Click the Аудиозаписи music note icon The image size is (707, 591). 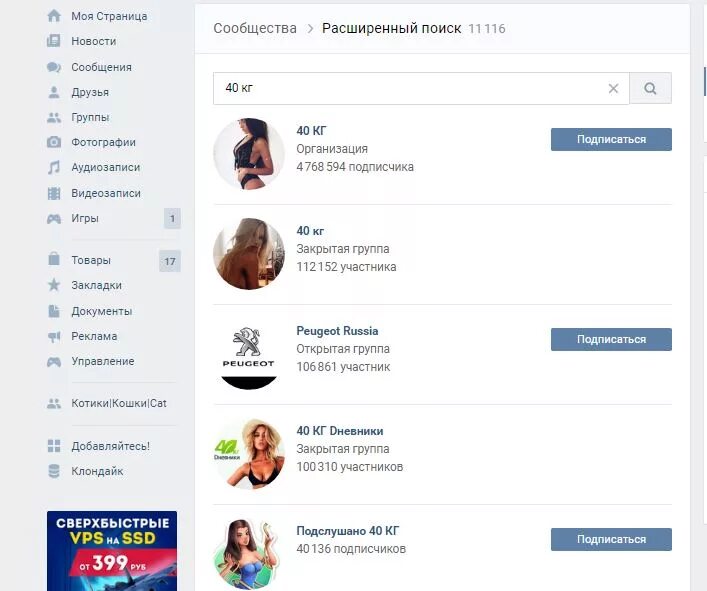point(54,167)
